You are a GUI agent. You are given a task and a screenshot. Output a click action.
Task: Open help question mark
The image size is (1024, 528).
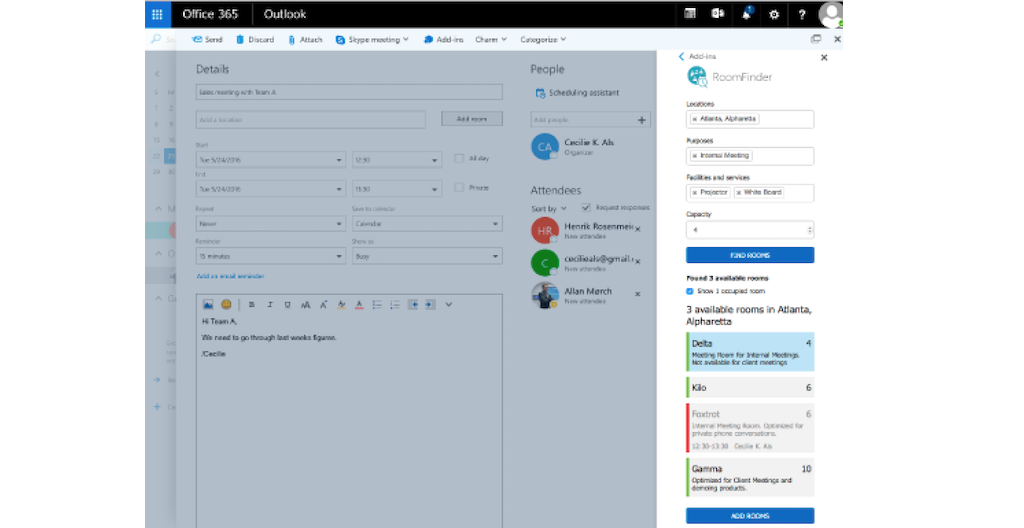802,14
